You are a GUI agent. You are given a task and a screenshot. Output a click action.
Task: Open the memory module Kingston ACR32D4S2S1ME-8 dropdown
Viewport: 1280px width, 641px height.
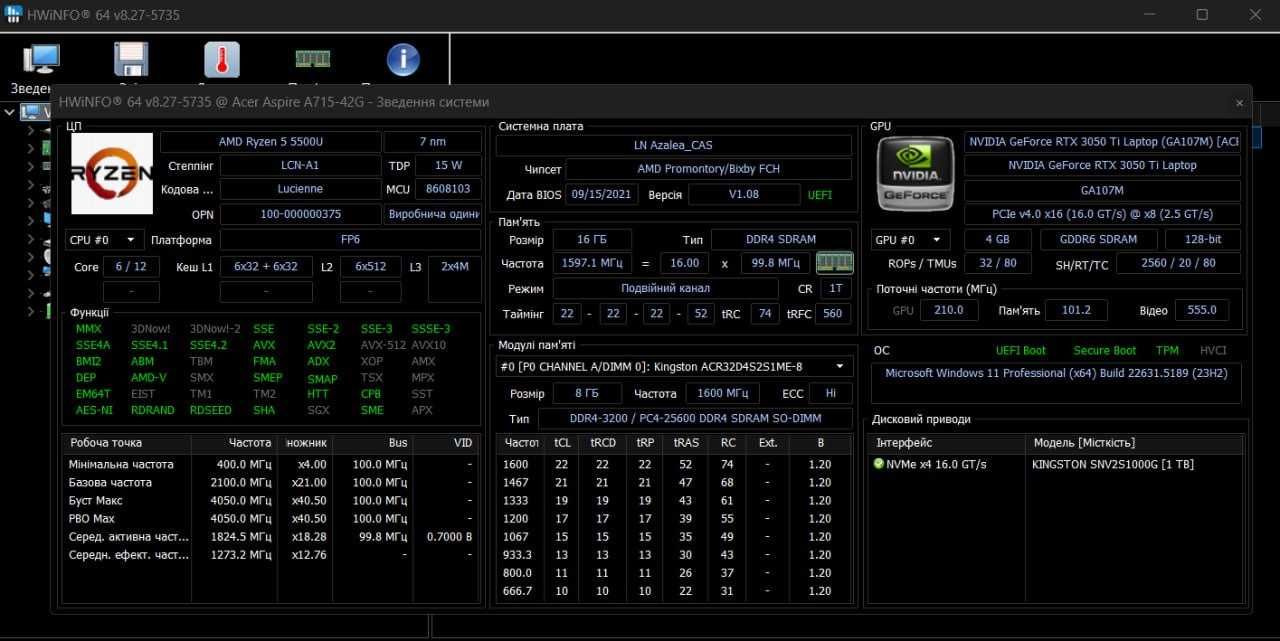coord(674,367)
